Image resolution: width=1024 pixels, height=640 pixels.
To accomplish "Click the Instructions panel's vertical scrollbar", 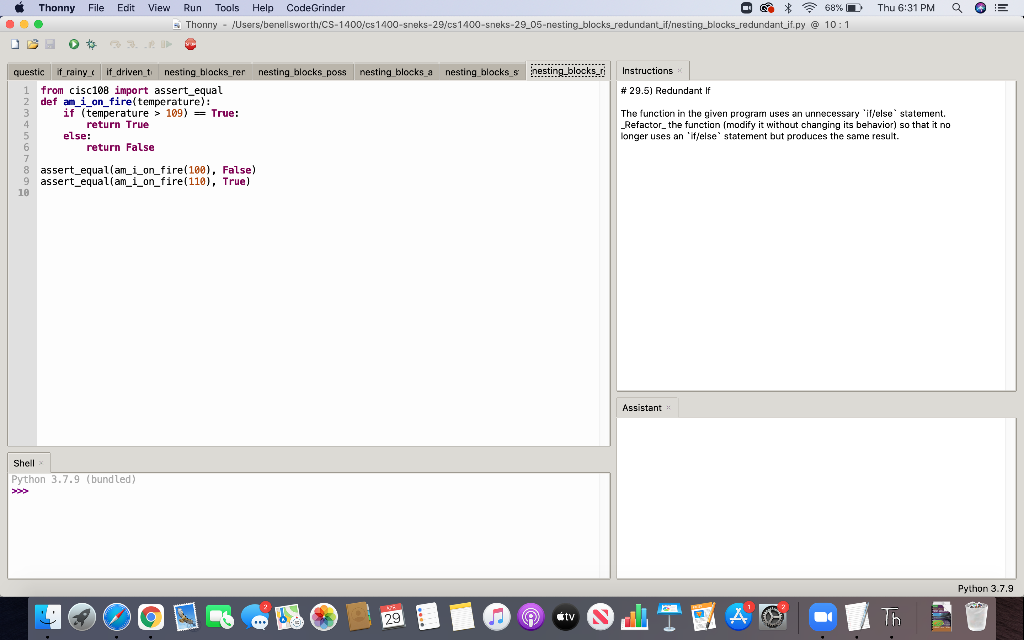I will pos(1011,236).
